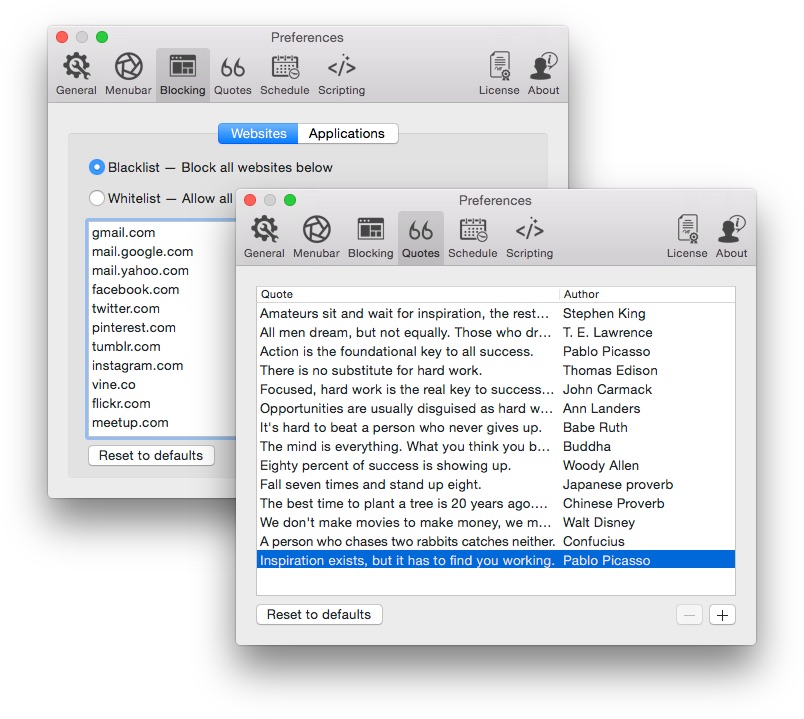Image resolution: width=804 pixels, height=719 pixels.
Task: Close the front Preferences window
Action: (250, 200)
